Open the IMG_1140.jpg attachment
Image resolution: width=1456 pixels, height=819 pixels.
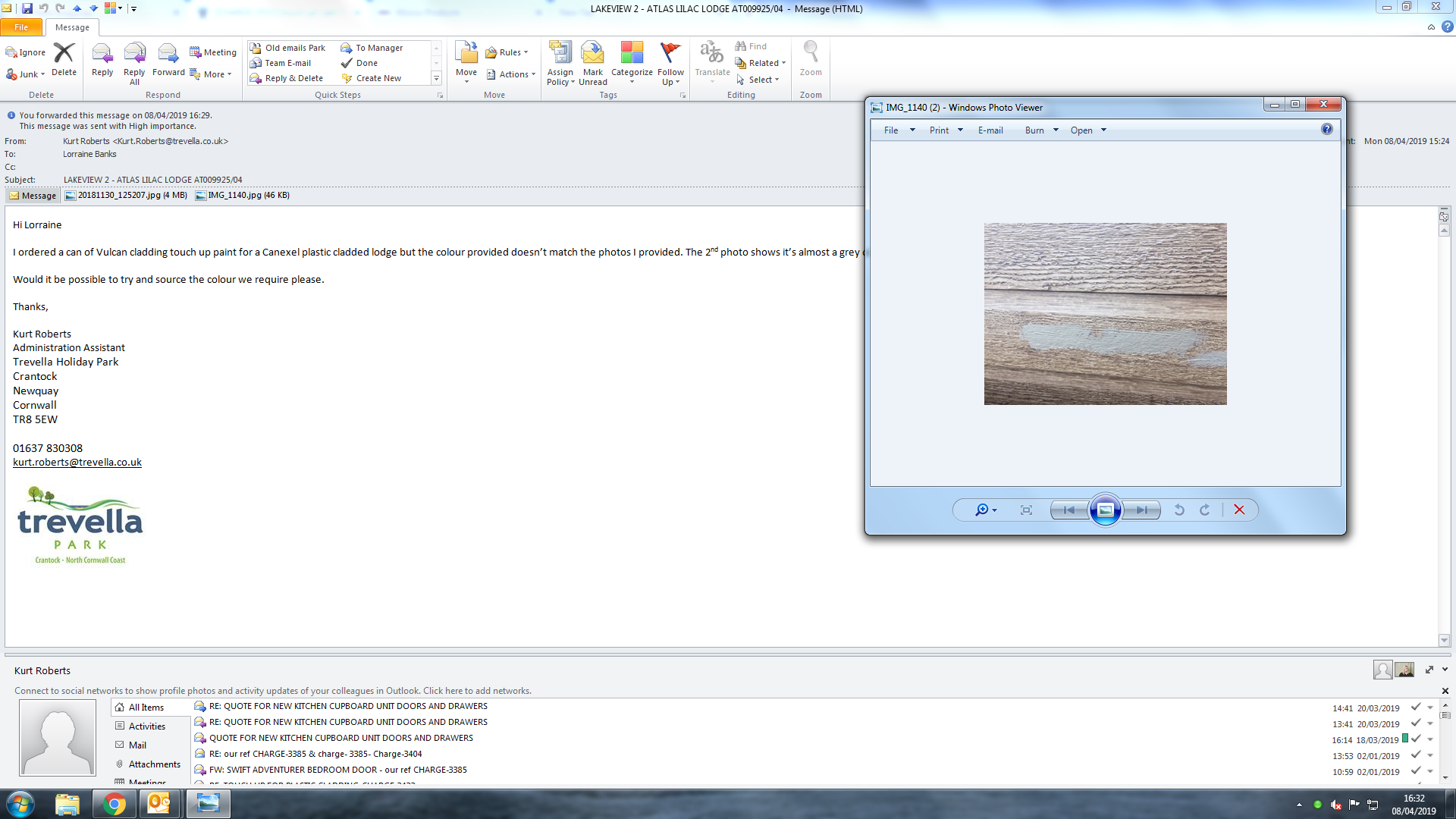242,196
